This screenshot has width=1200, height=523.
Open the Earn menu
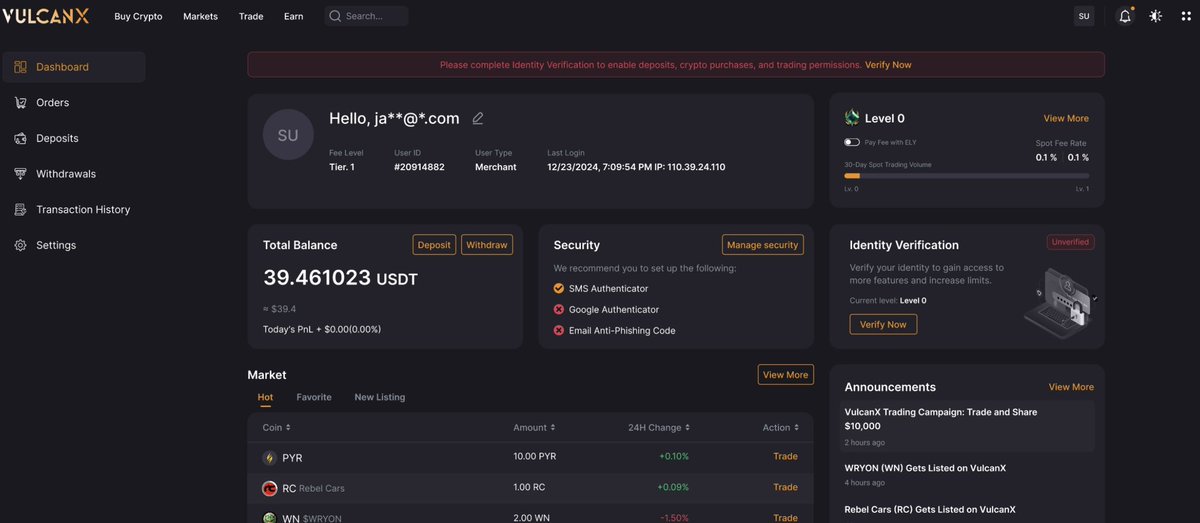click(294, 16)
